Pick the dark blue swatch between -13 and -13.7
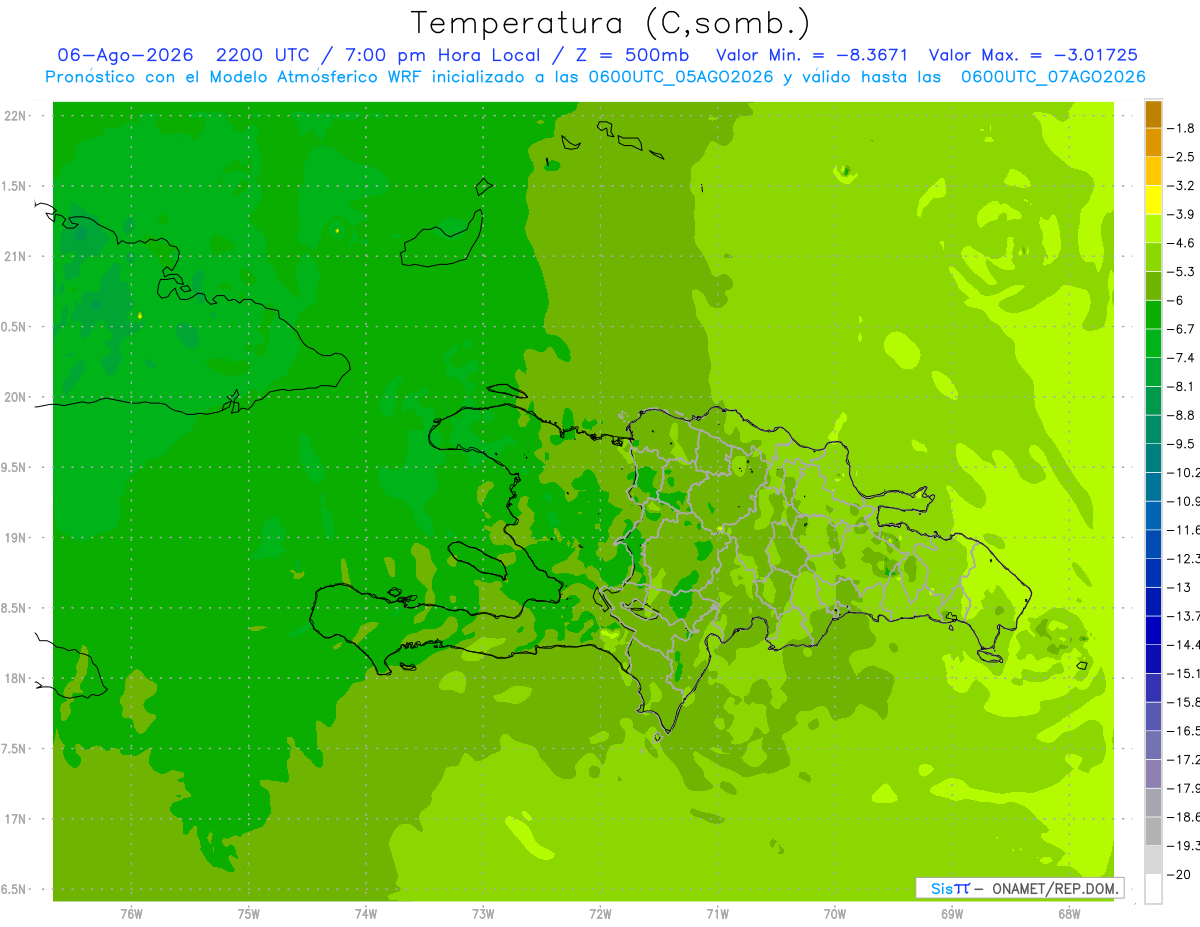The image size is (1200, 927). point(1153,602)
